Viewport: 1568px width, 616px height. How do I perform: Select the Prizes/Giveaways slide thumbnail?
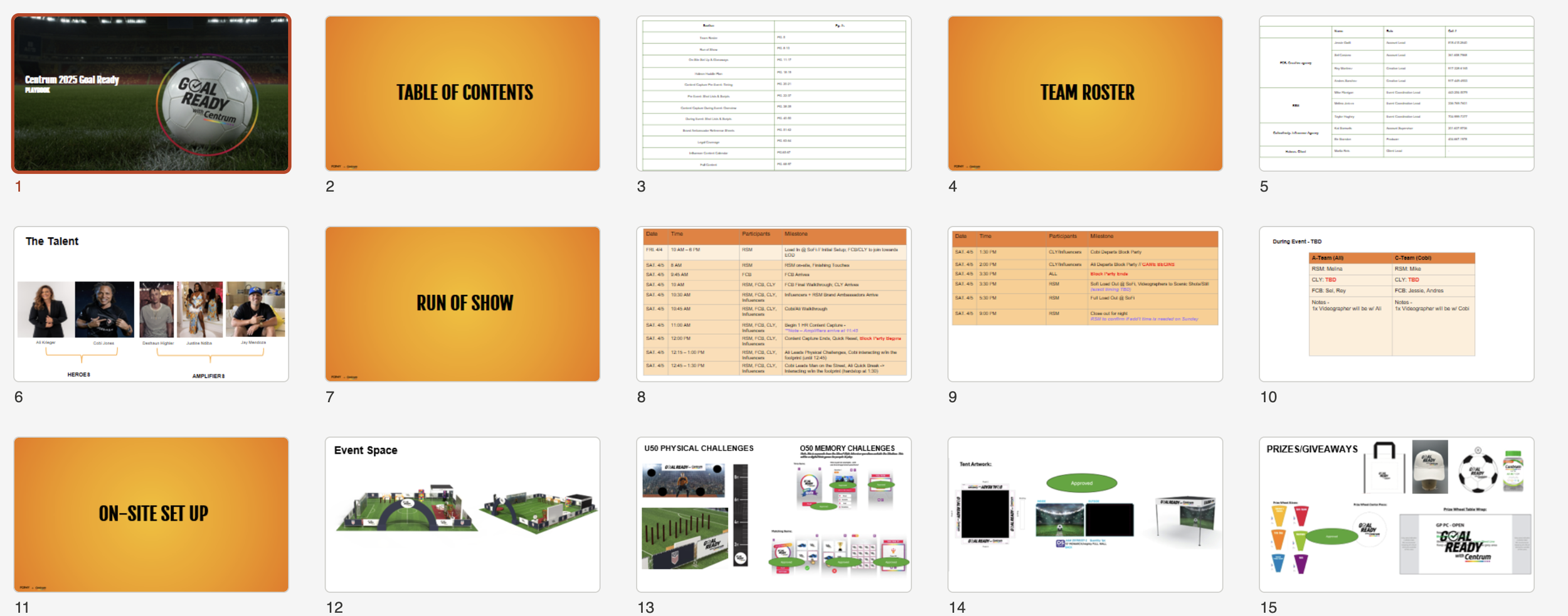[x=1396, y=514]
